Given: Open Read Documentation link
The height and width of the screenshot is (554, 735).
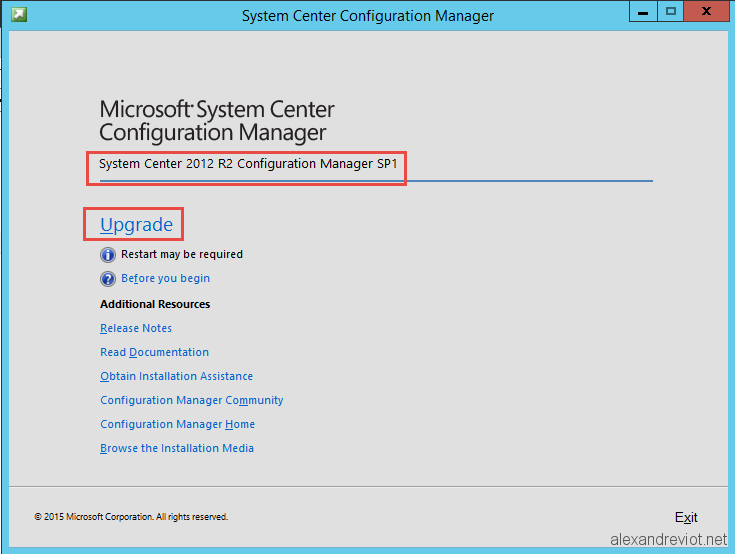Looking at the screenshot, I should pyautogui.click(x=155, y=352).
